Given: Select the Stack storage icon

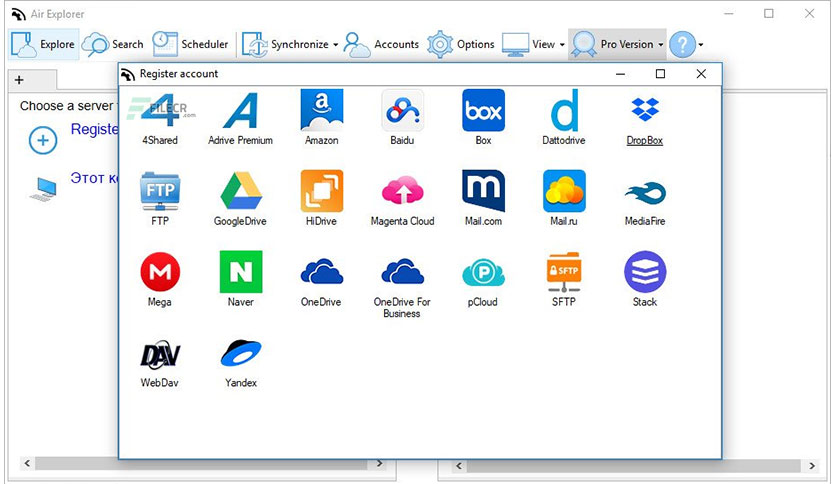Looking at the screenshot, I should point(645,272).
